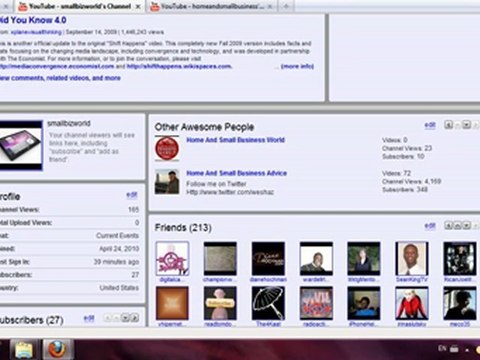Move Other Awesome People module down with arrow
The image size is (480, 360).
pyautogui.click(x=467, y=125)
